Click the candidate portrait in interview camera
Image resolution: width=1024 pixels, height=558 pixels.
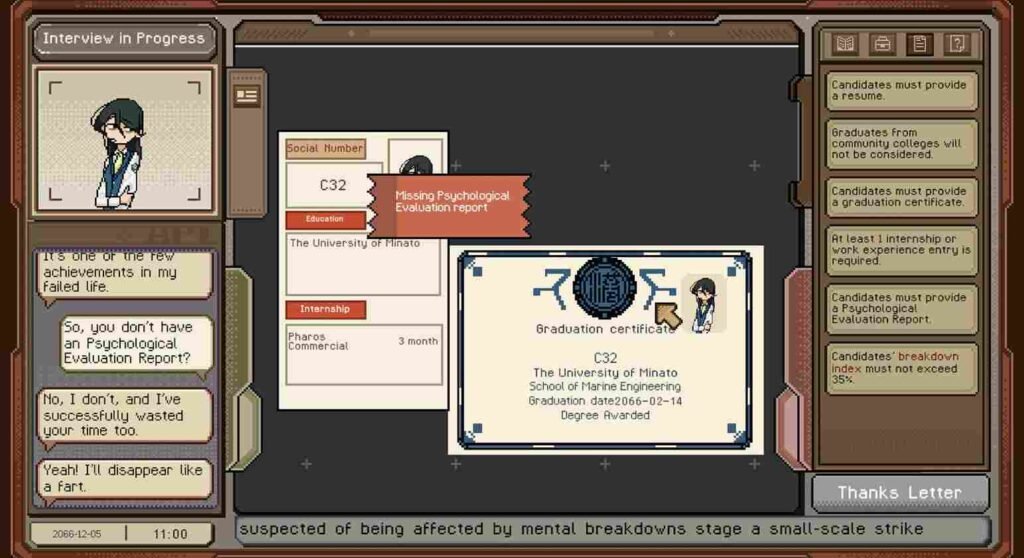click(124, 141)
